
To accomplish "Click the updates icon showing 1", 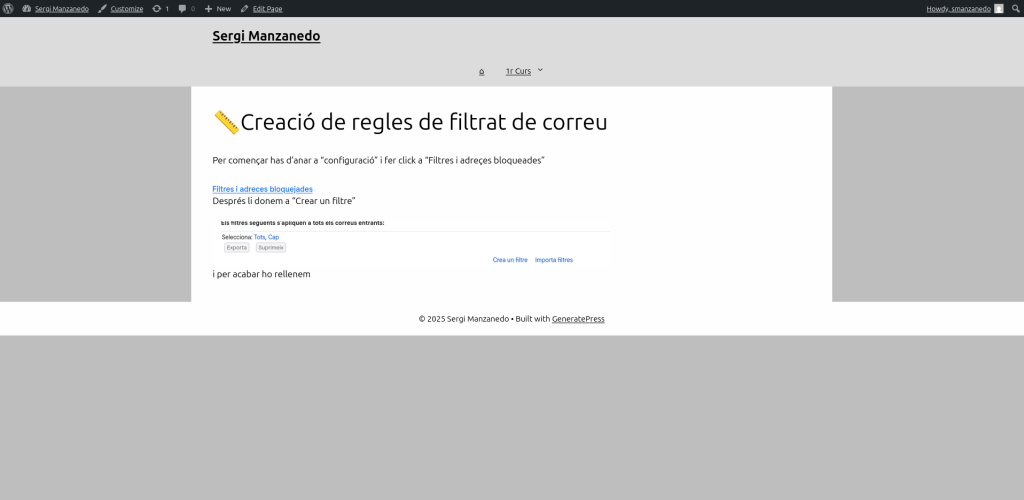I will click(160, 8).
